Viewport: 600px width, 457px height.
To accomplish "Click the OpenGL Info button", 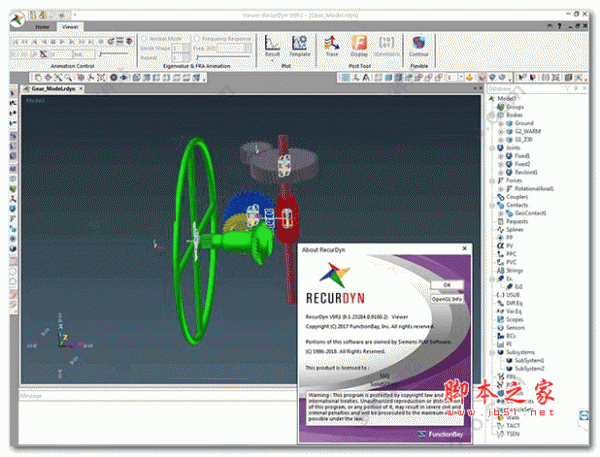I will click(447, 299).
